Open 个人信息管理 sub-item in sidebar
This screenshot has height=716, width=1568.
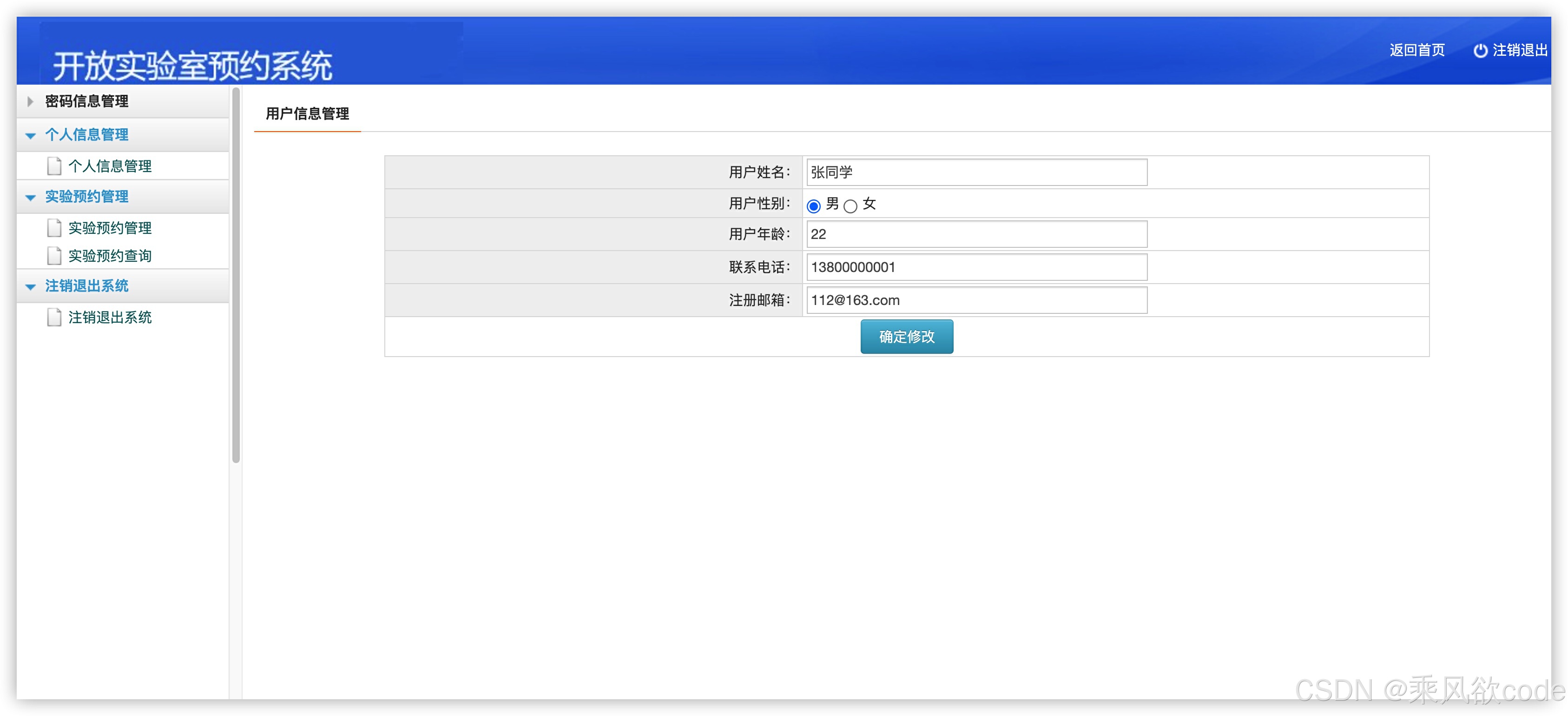pos(110,166)
